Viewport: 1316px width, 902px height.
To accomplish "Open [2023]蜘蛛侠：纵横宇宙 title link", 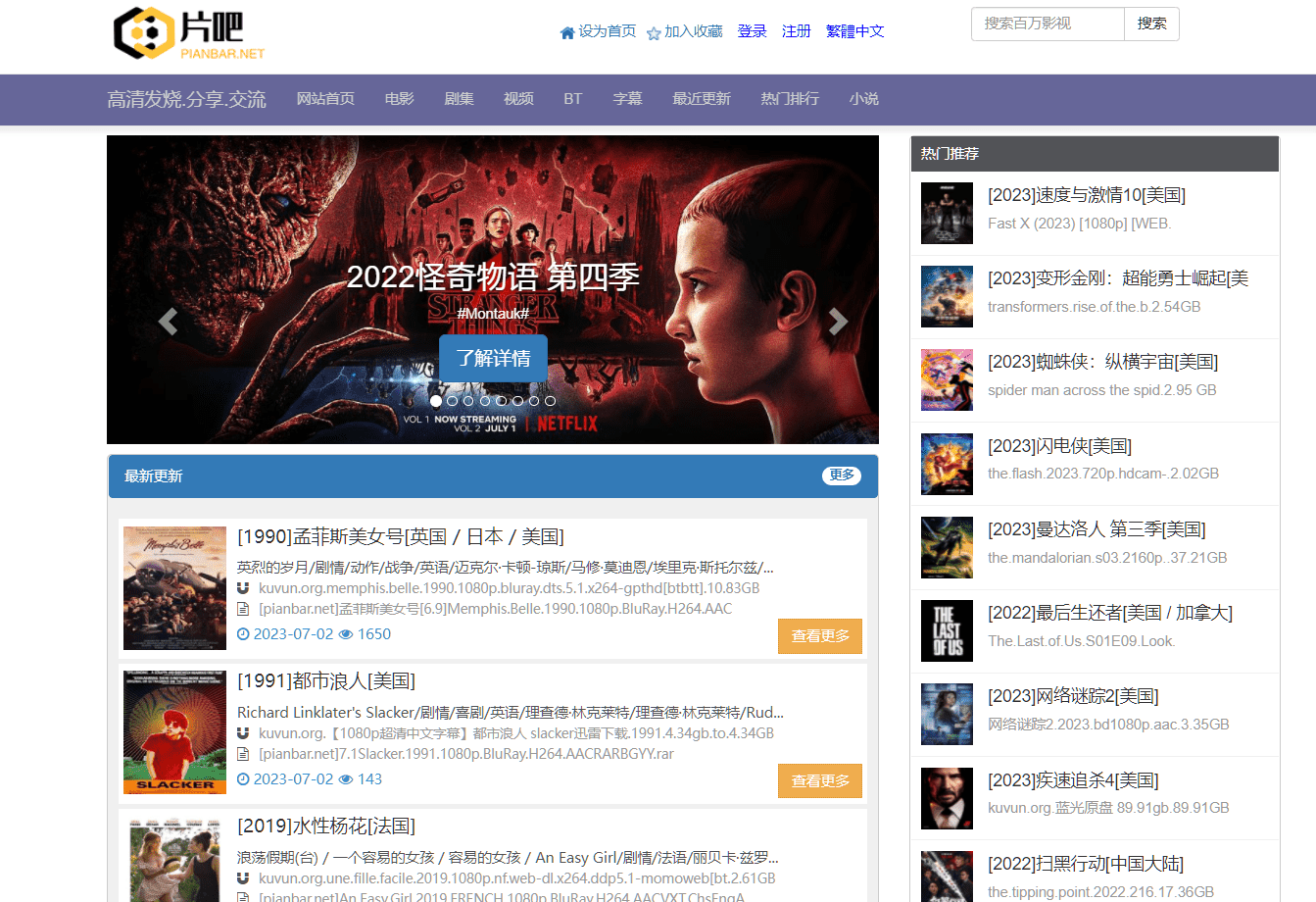I will [1102, 362].
